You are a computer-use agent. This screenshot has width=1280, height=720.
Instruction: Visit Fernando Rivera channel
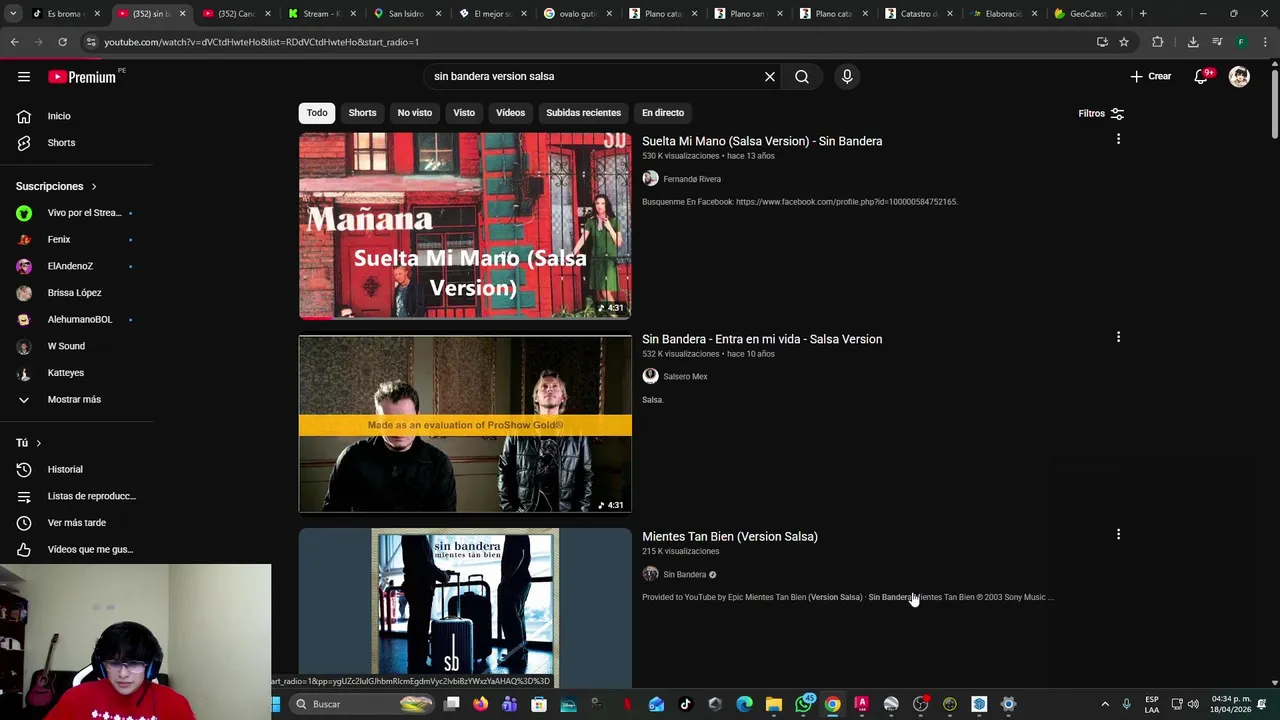[692, 179]
